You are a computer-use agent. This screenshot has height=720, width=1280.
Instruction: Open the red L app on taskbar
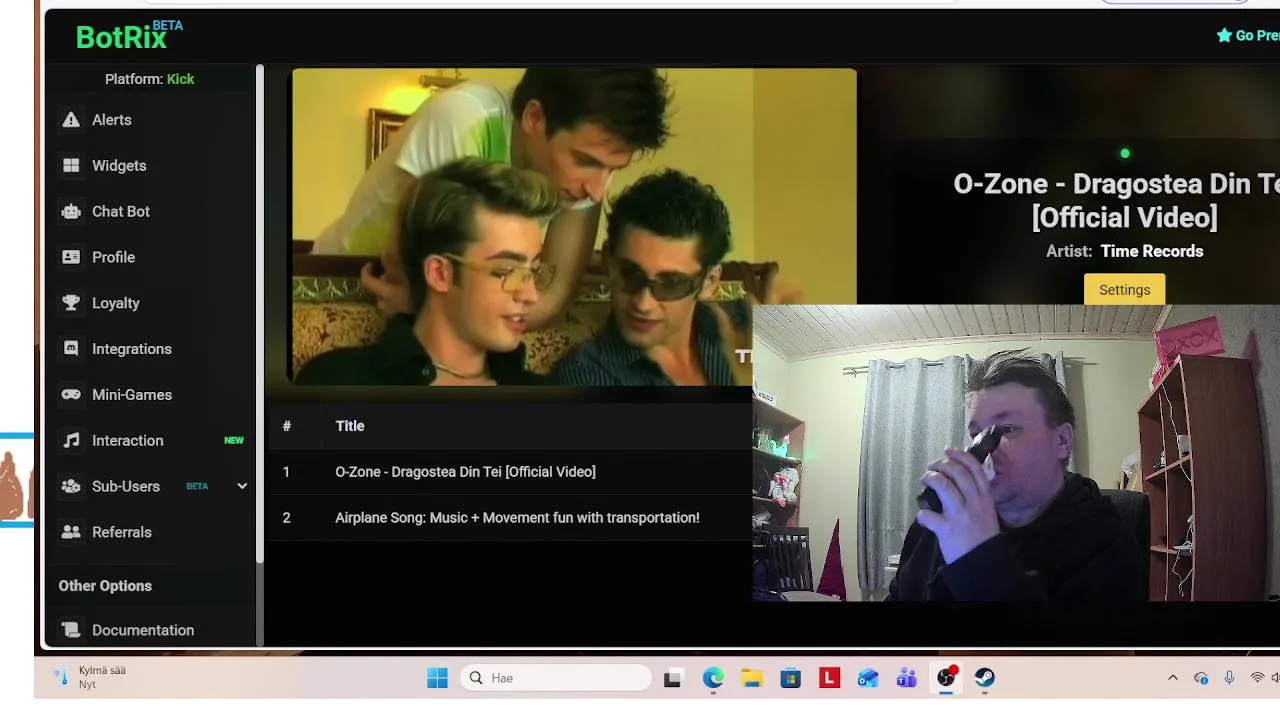point(829,678)
